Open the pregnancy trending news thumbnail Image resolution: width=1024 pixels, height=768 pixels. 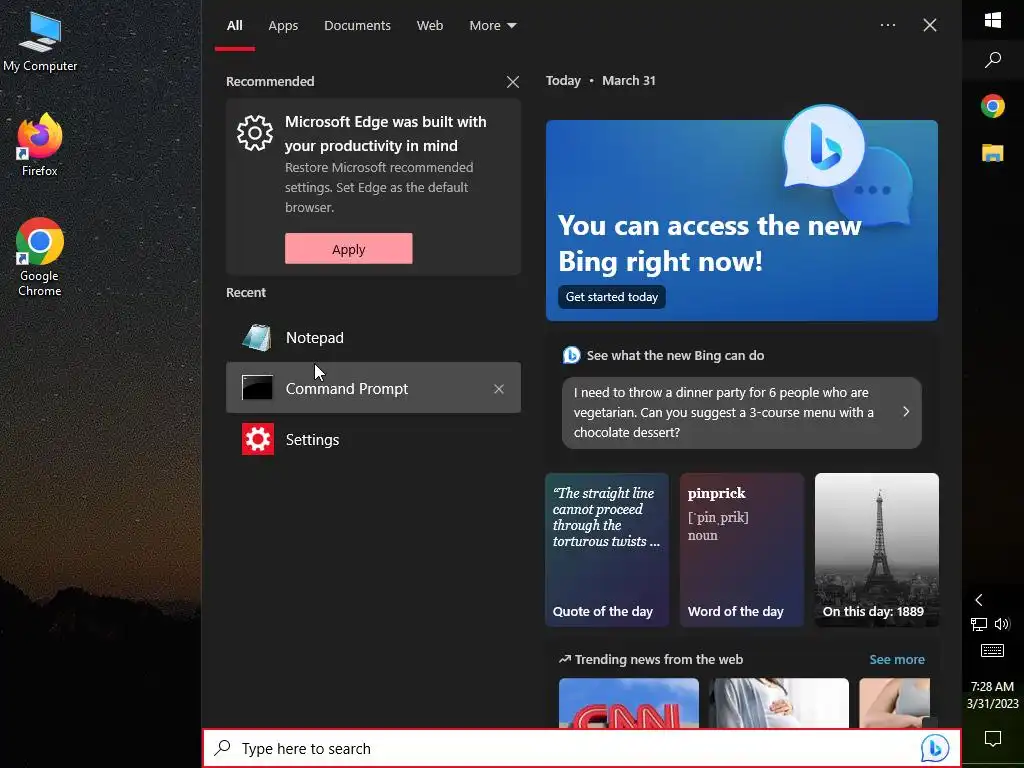pyautogui.click(x=779, y=703)
